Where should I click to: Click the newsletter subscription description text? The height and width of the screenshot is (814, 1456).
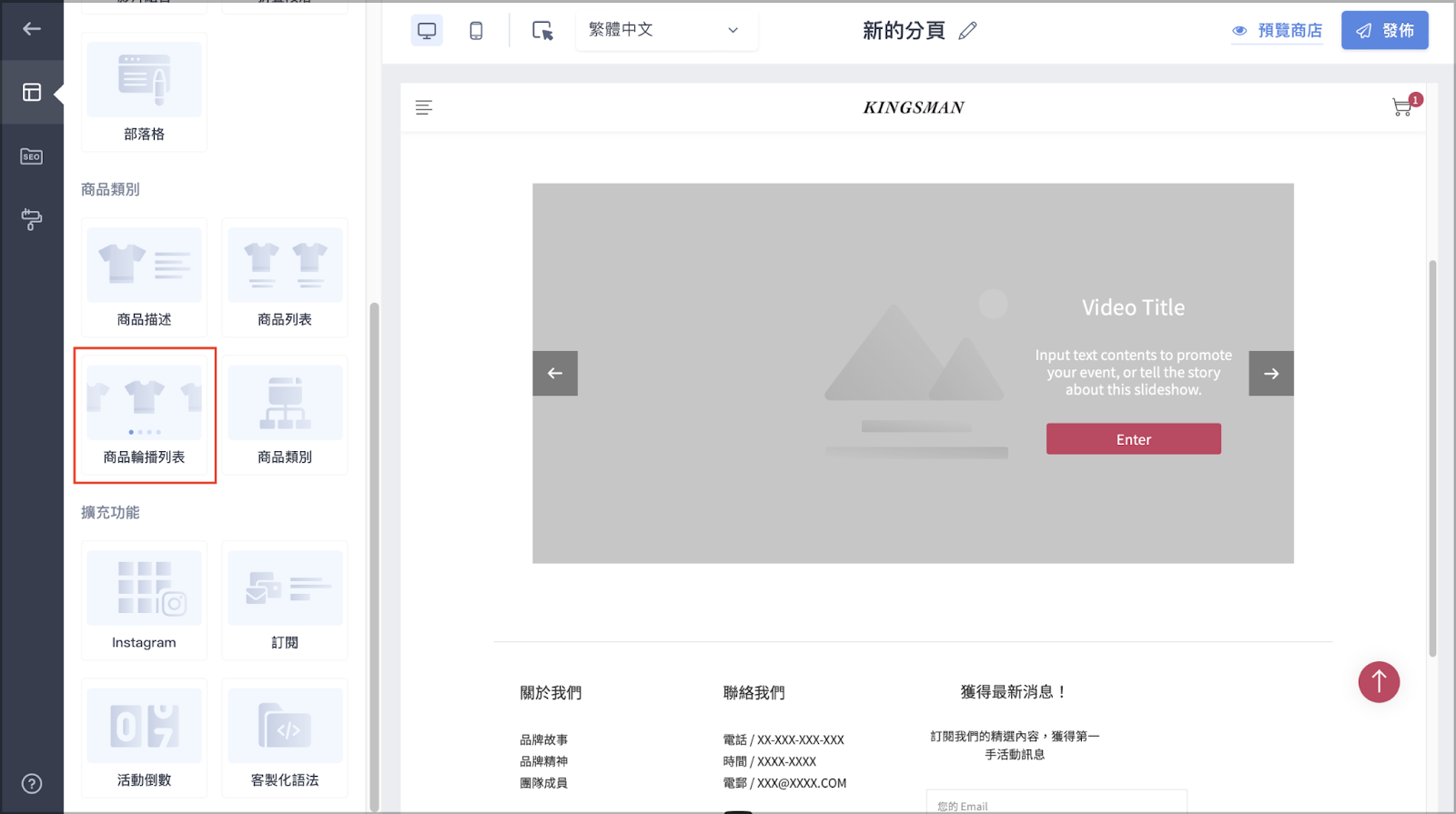coord(1015,746)
